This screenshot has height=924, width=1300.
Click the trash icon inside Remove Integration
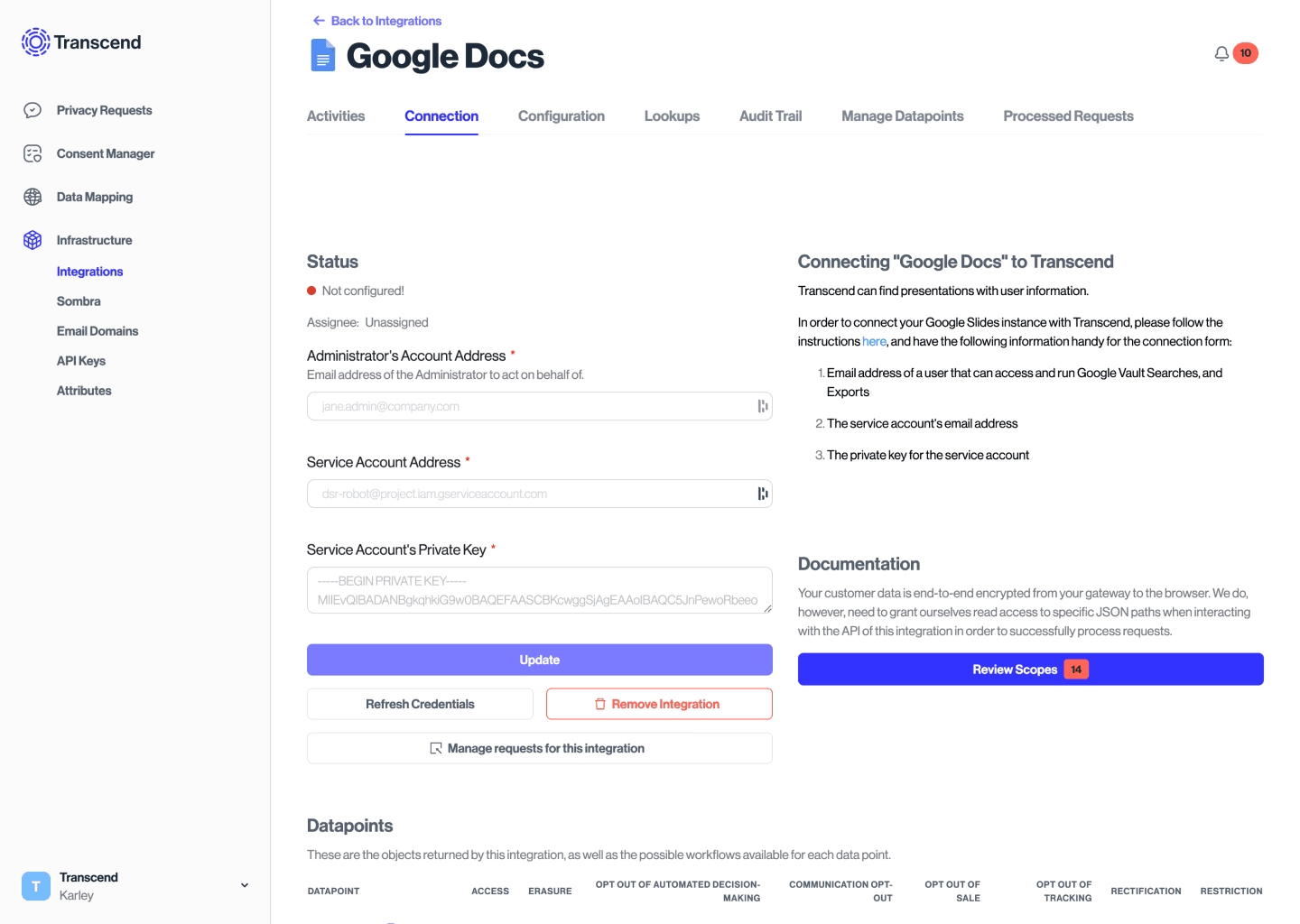600,703
